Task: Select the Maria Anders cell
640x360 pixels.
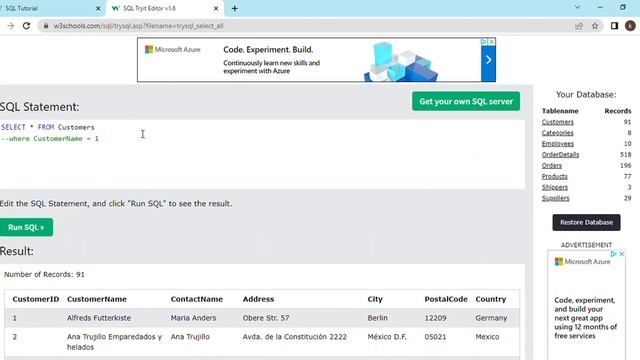Action: click(193, 318)
